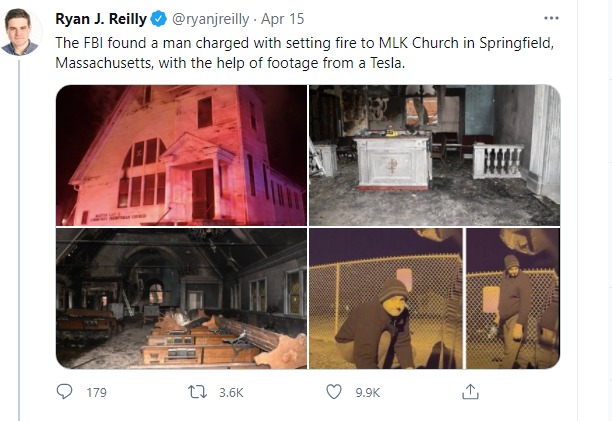Click the 3.6K retweets count
Screen dimensions: 612x421
(x=231, y=393)
